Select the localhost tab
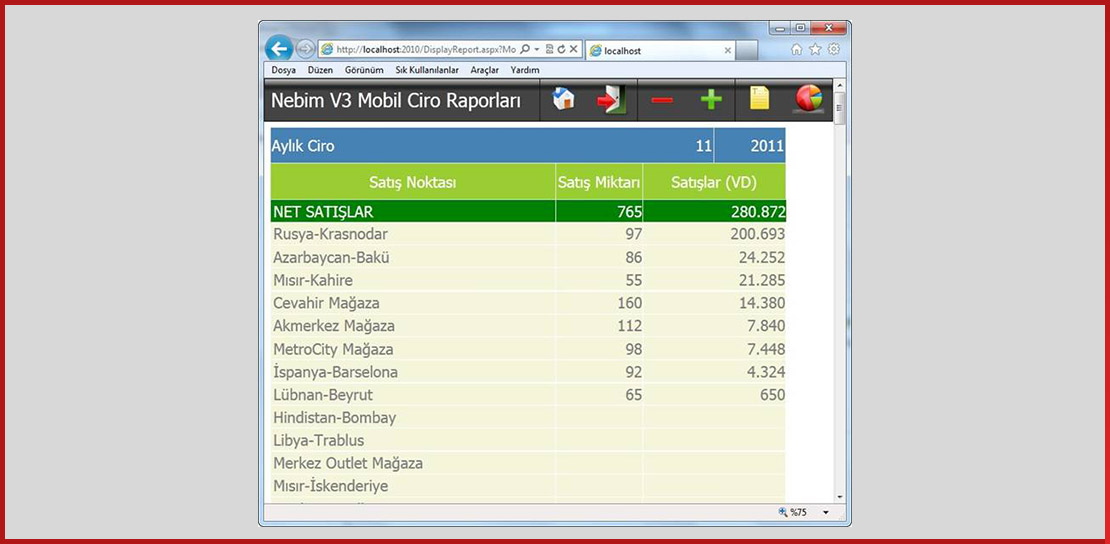The height and width of the screenshot is (544, 1110). [660, 50]
